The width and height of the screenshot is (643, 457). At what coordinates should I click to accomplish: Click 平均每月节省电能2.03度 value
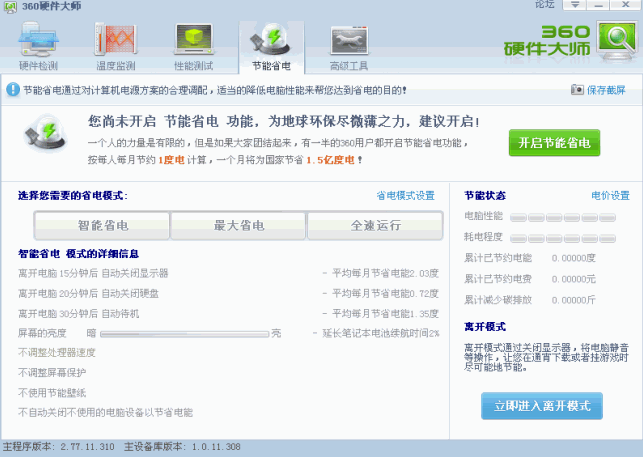(385, 273)
